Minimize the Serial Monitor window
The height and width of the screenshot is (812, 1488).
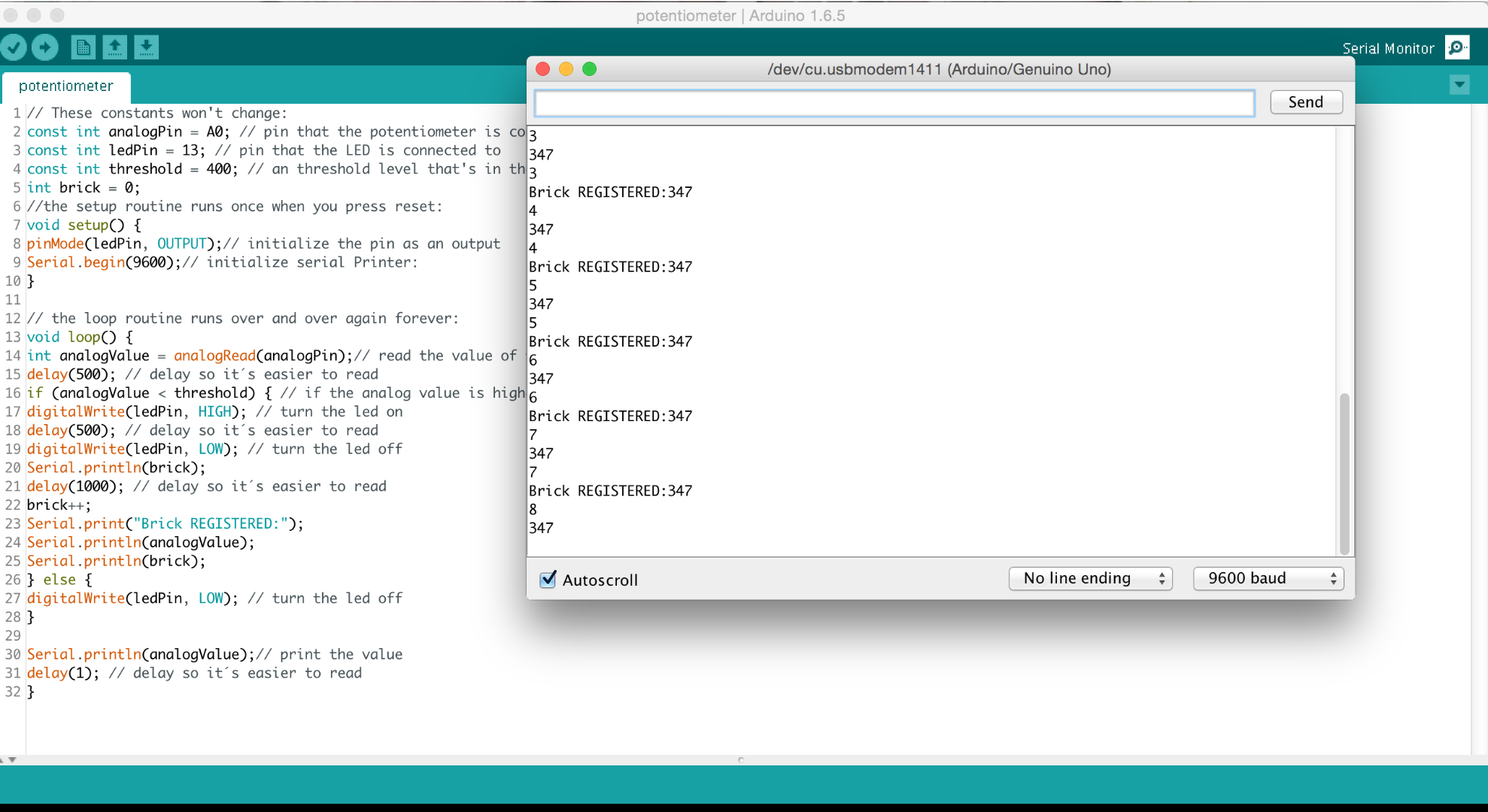pos(566,69)
